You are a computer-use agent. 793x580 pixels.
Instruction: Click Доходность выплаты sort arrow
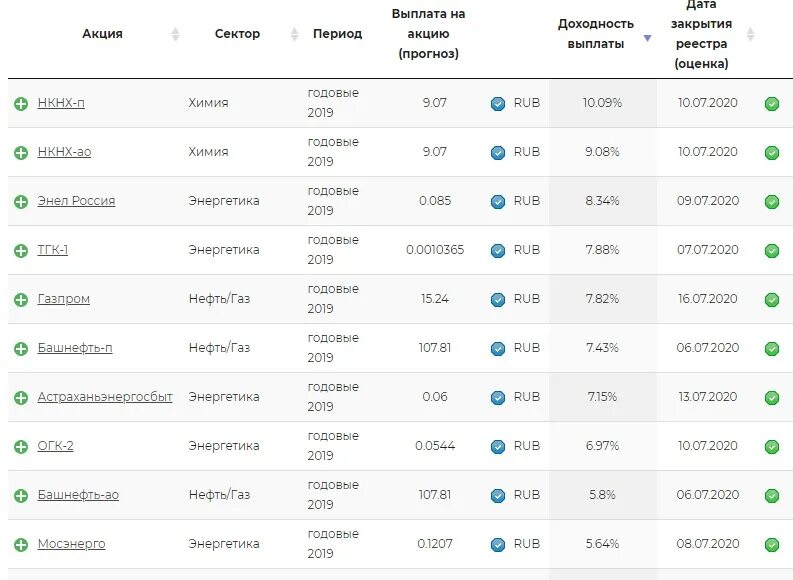648,39
